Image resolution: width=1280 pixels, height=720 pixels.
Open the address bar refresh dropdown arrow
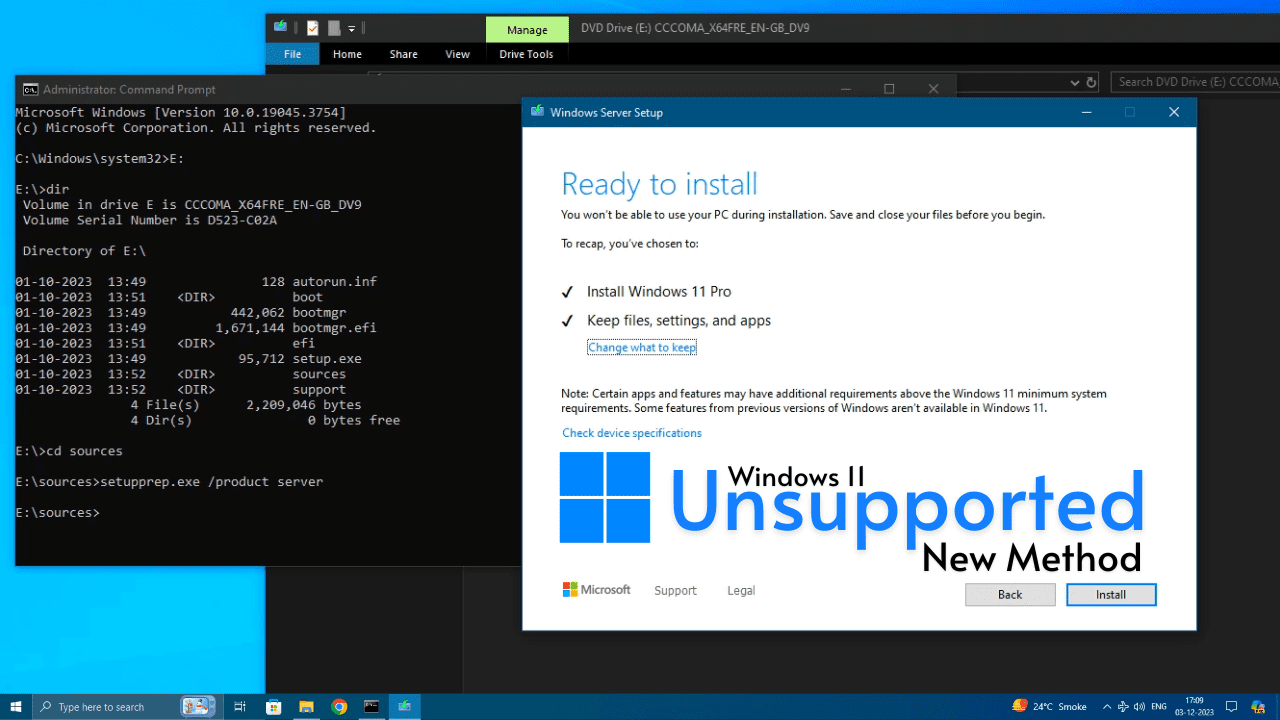1074,82
